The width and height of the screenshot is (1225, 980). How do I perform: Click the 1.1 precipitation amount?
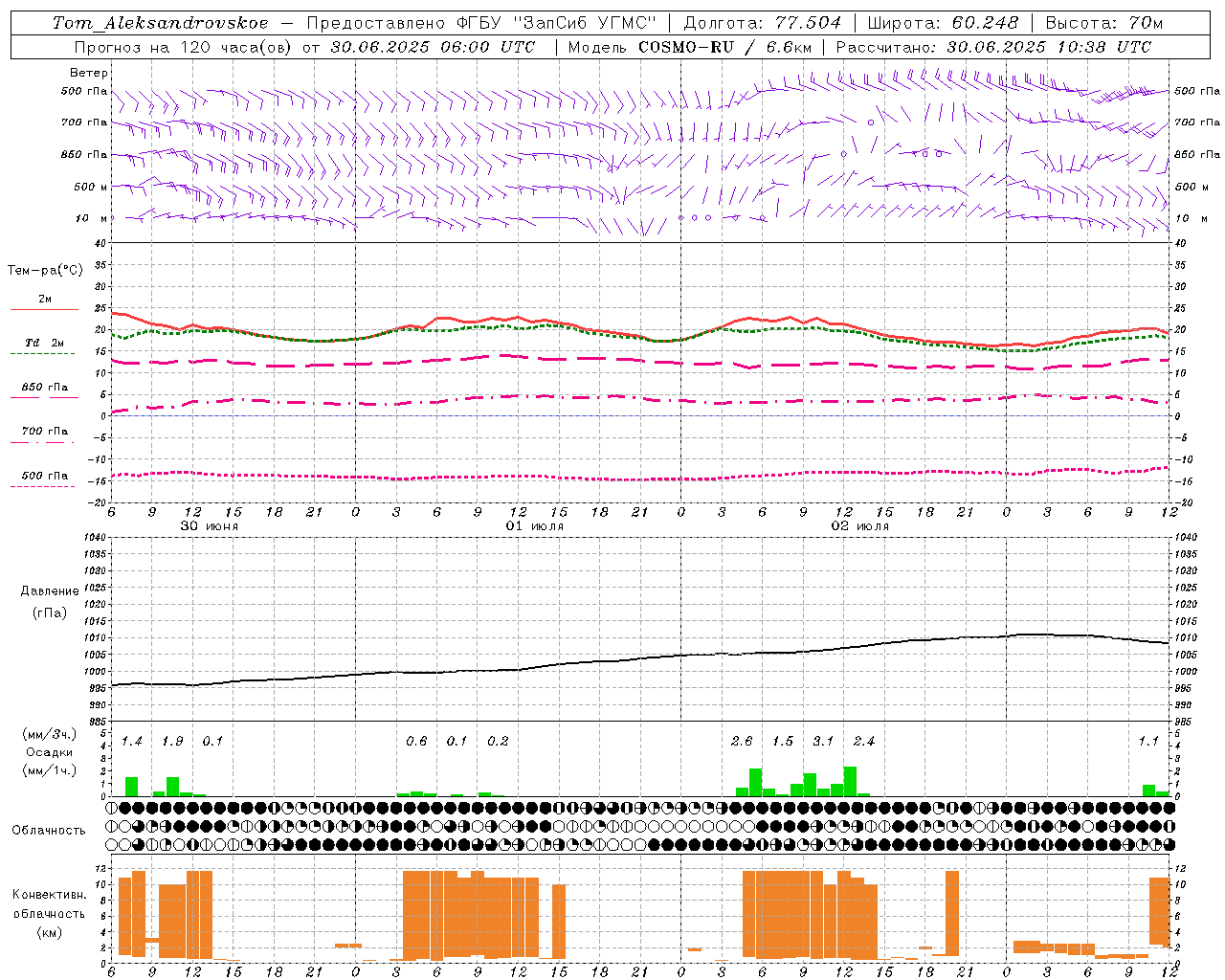[x=1148, y=741]
